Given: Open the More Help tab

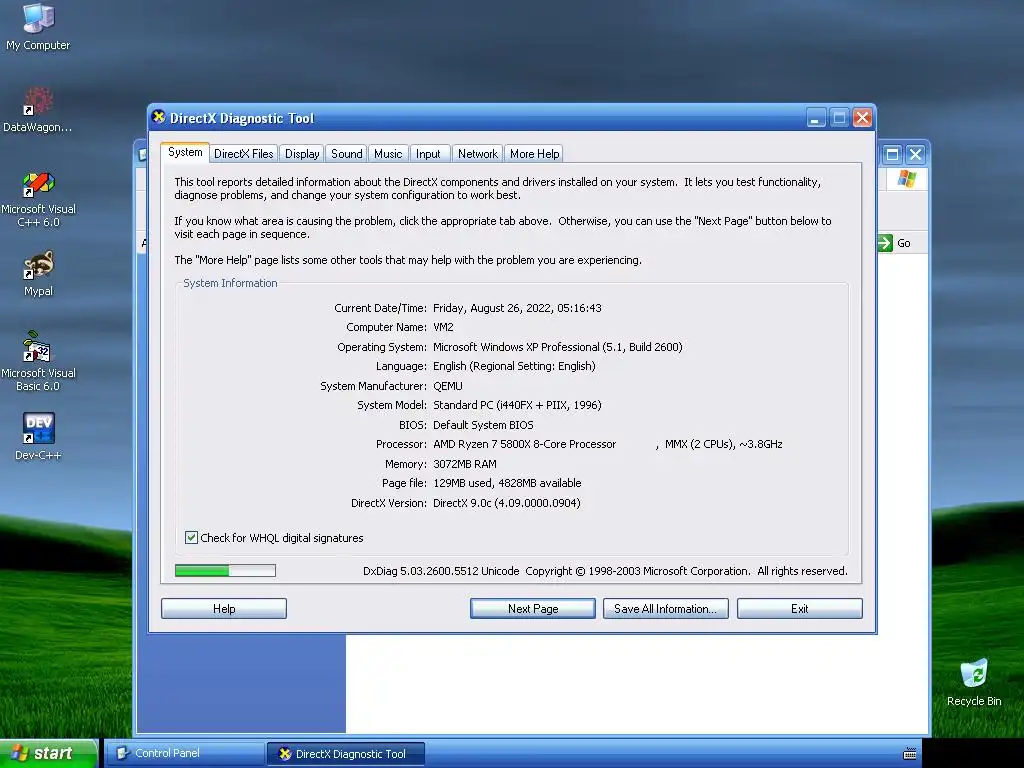Looking at the screenshot, I should click(x=534, y=154).
